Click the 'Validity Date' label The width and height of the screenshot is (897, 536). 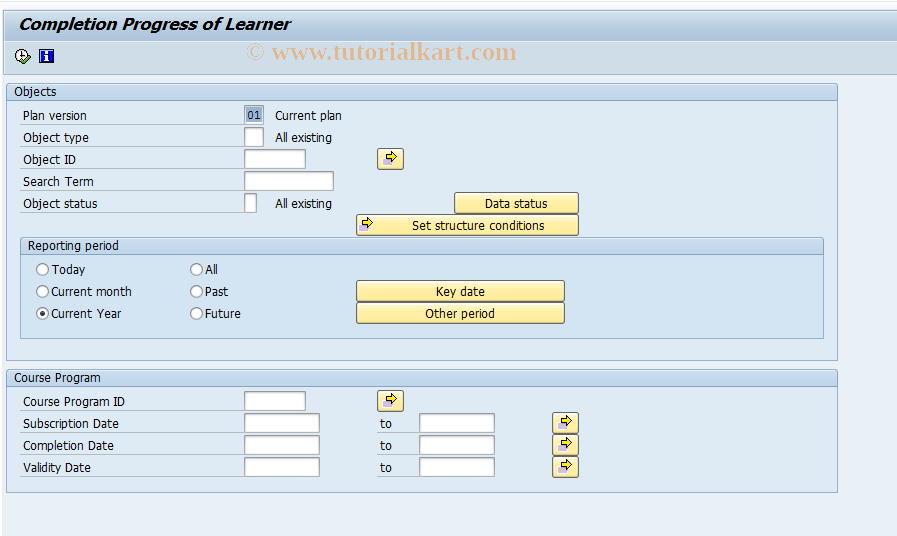57,467
